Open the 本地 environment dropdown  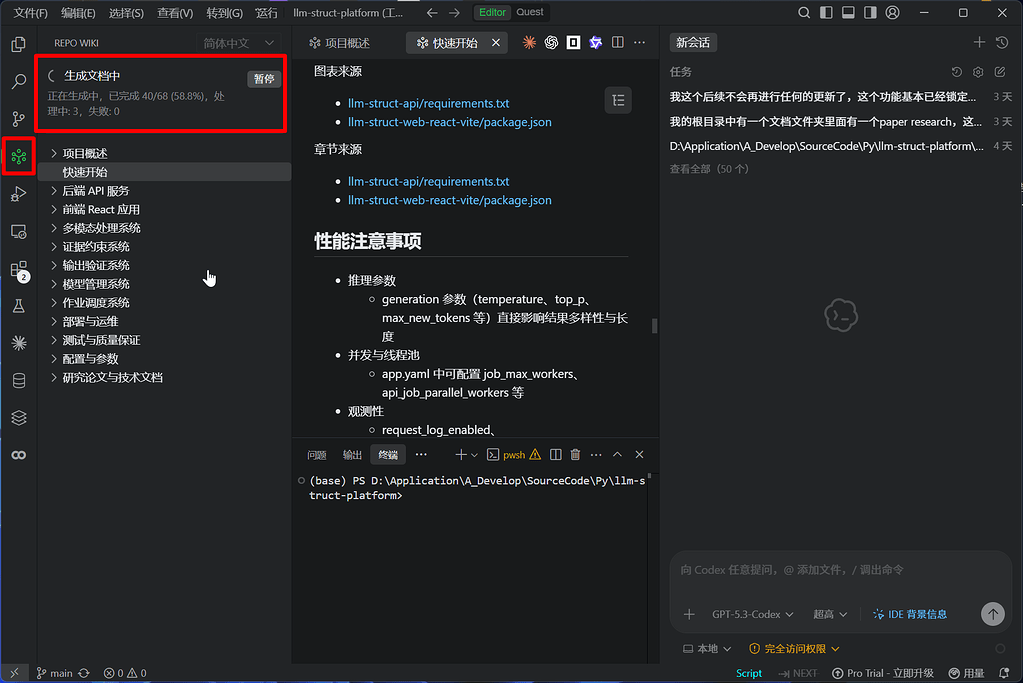tap(707, 648)
